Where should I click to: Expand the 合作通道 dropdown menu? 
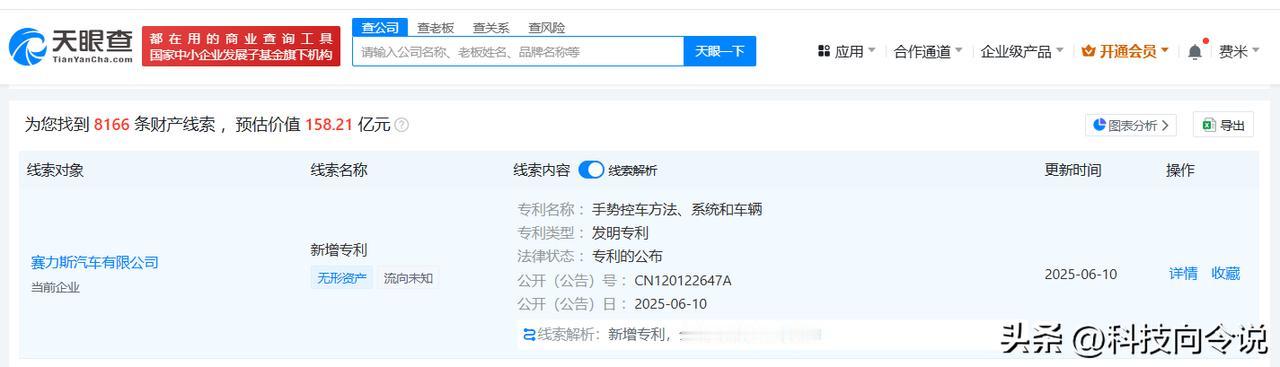coord(928,51)
